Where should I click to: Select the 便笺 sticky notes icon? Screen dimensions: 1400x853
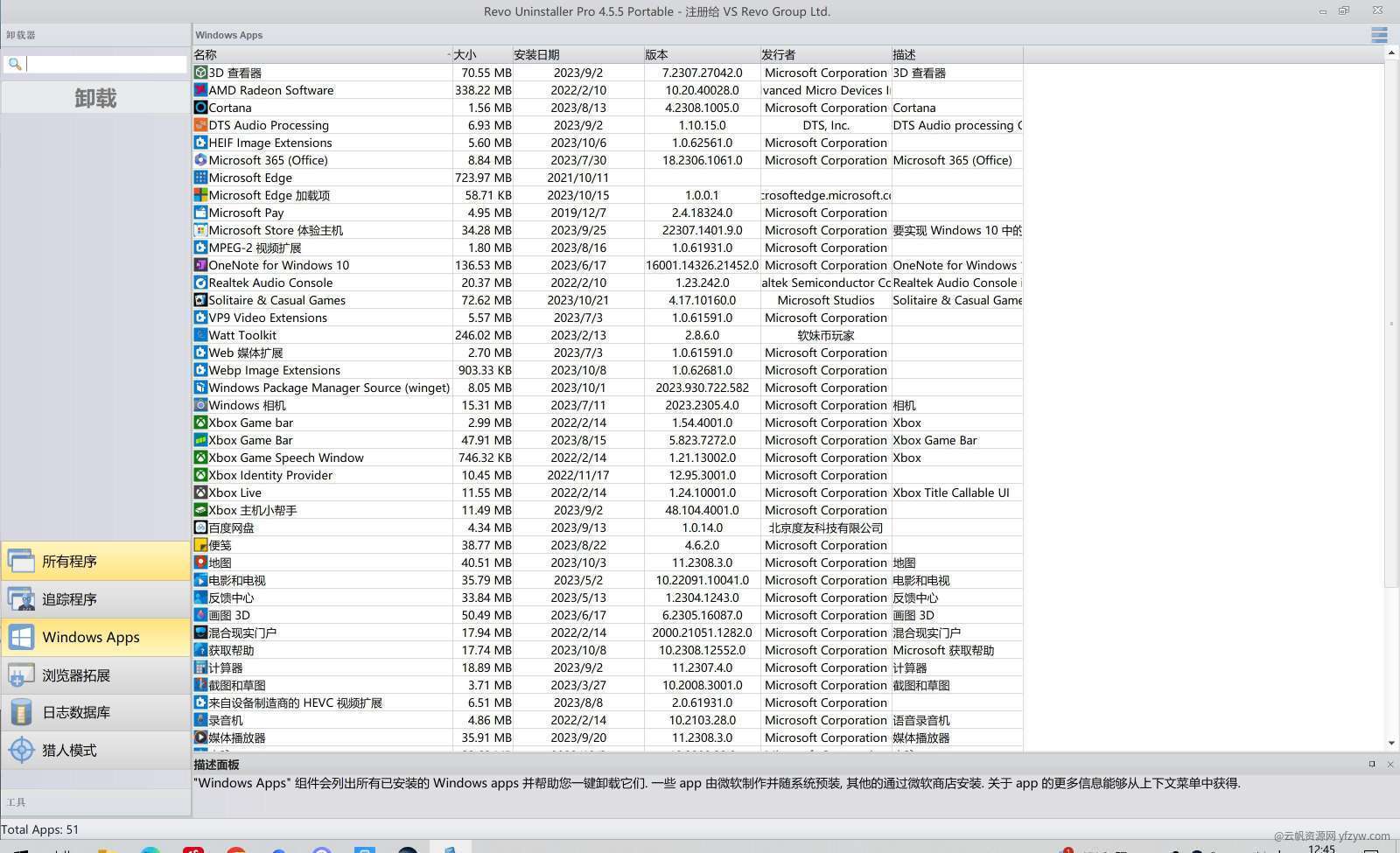click(200, 545)
